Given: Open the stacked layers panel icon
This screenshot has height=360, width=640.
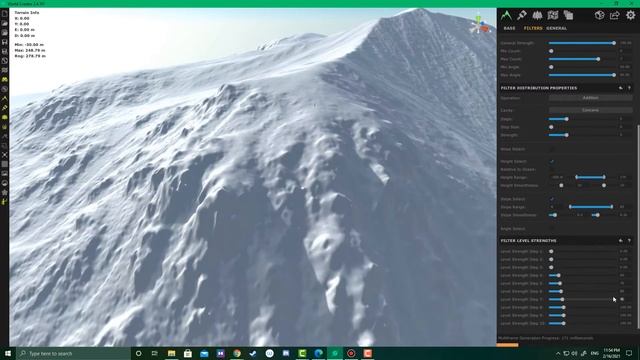Looking at the screenshot, I should click(x=568, y=16).
